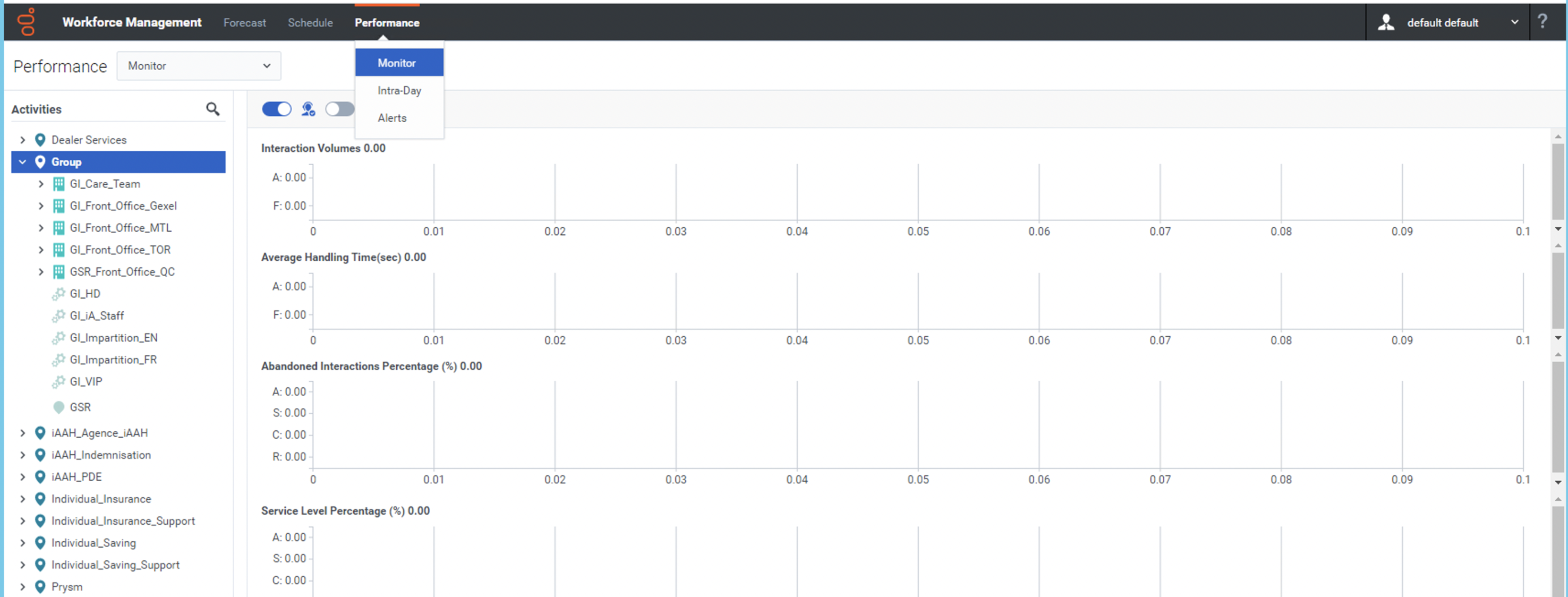
Task: Expand iAAH_Agence_iAAH node arrow
Action: pos(22,433)
